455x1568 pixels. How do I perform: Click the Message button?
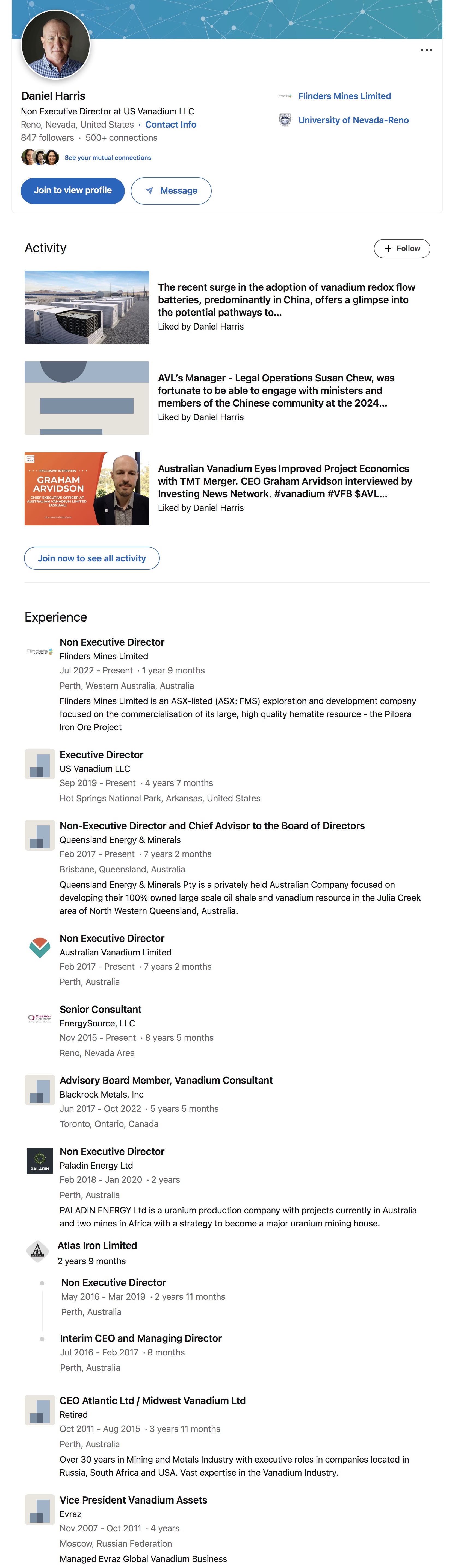coord(171,190)
